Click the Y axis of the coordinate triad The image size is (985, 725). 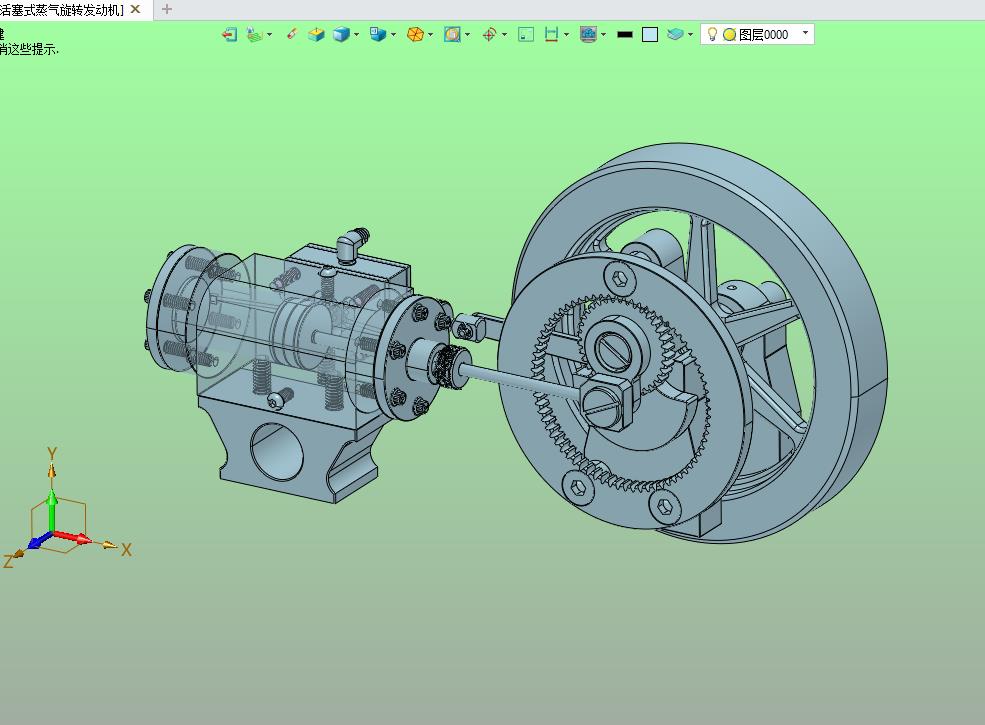[x=52, y=487]
